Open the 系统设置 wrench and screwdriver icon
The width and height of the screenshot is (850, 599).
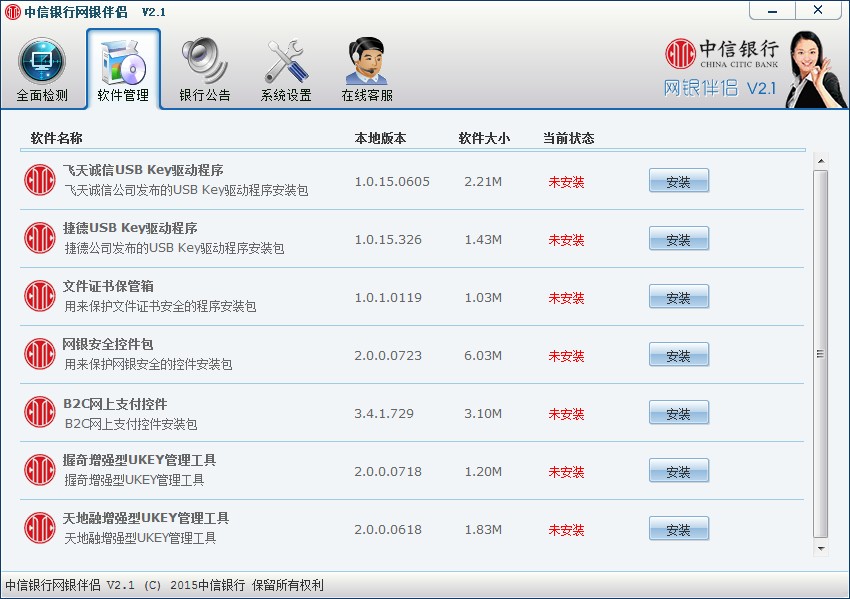(286, 61)
